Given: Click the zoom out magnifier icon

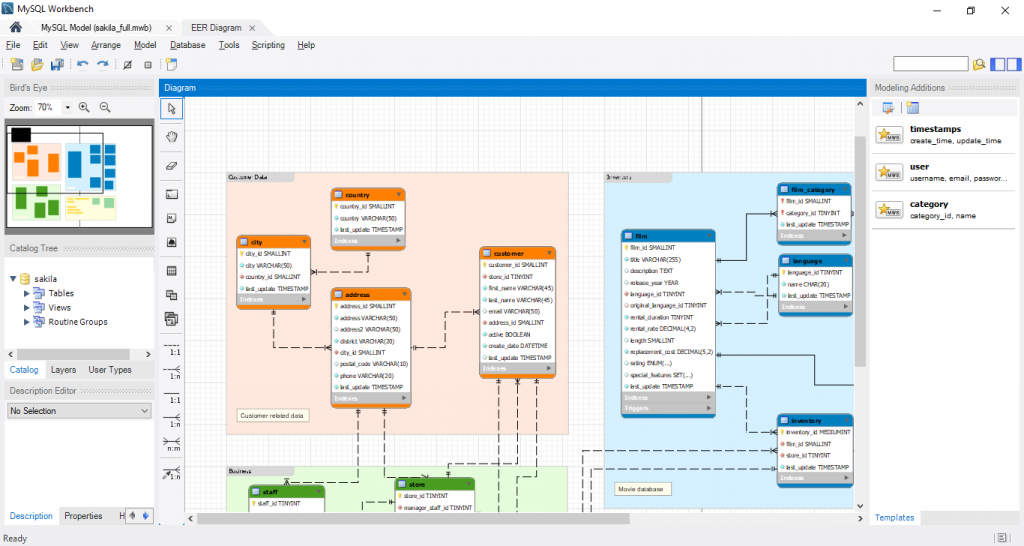Looking at the screenshot, I should coord(105,107).
